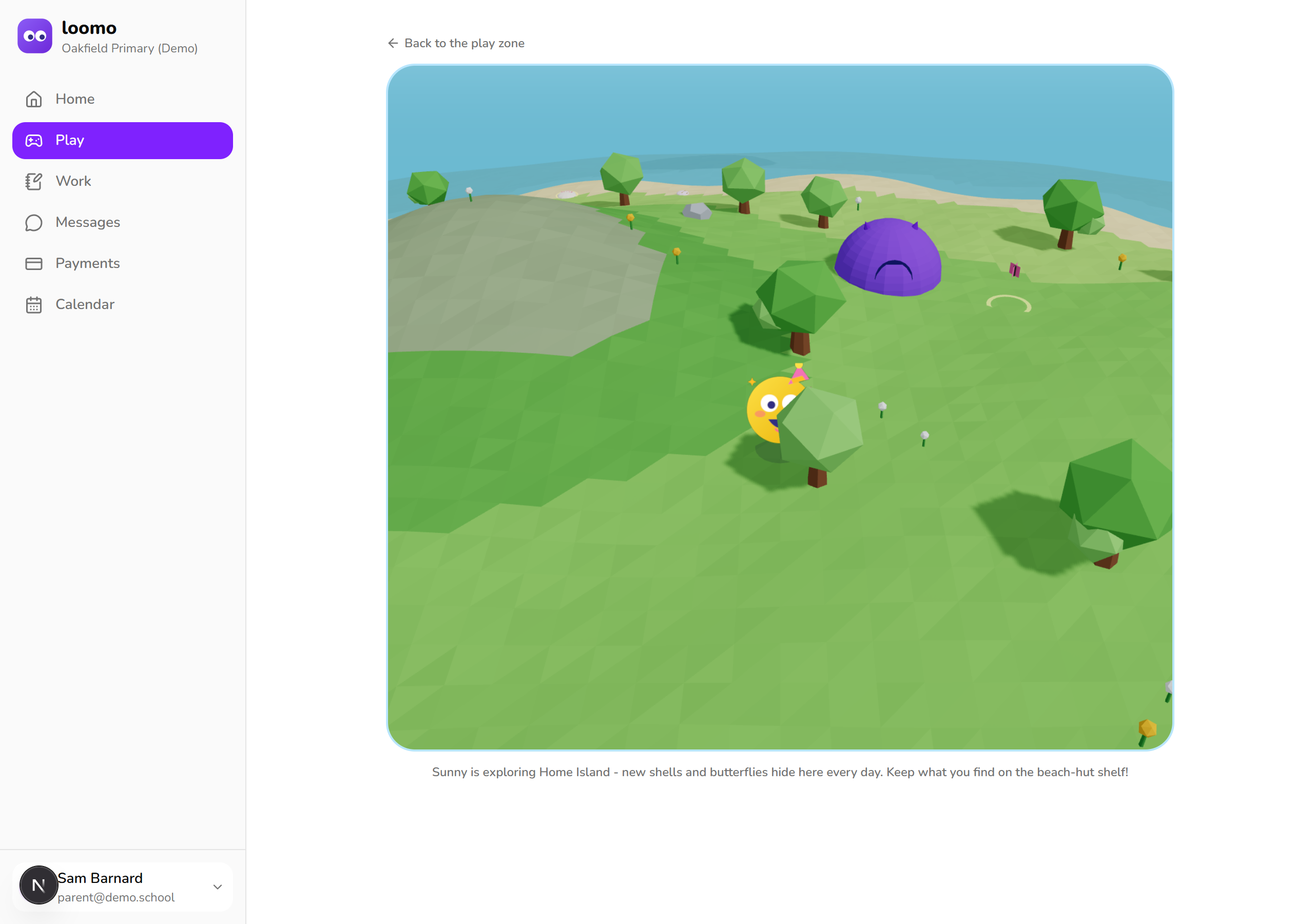Image resolution: width=1314 pixels, height=924 pixels.
Task: Follow the Back to the play zone link
Action: tap(456, 44)
